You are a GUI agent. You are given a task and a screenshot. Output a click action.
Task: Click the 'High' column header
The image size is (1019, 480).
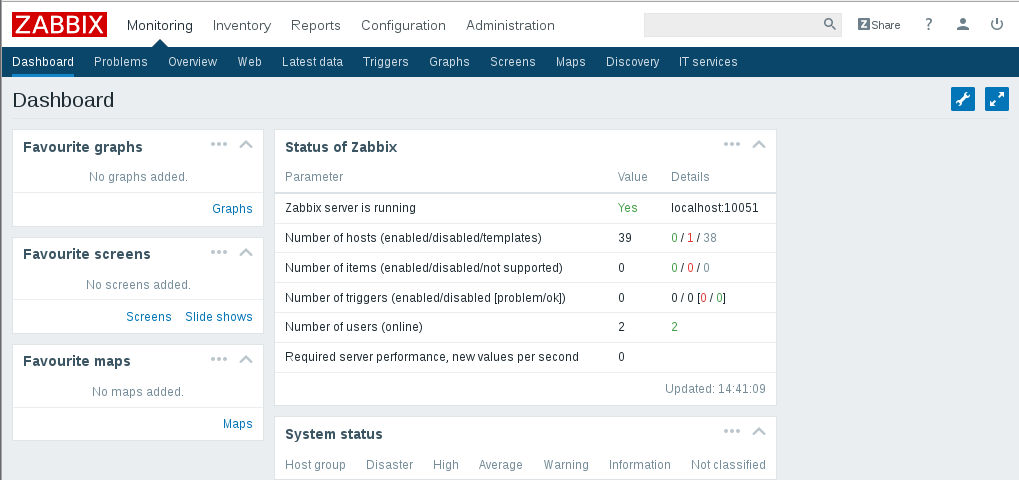(446, 464)
